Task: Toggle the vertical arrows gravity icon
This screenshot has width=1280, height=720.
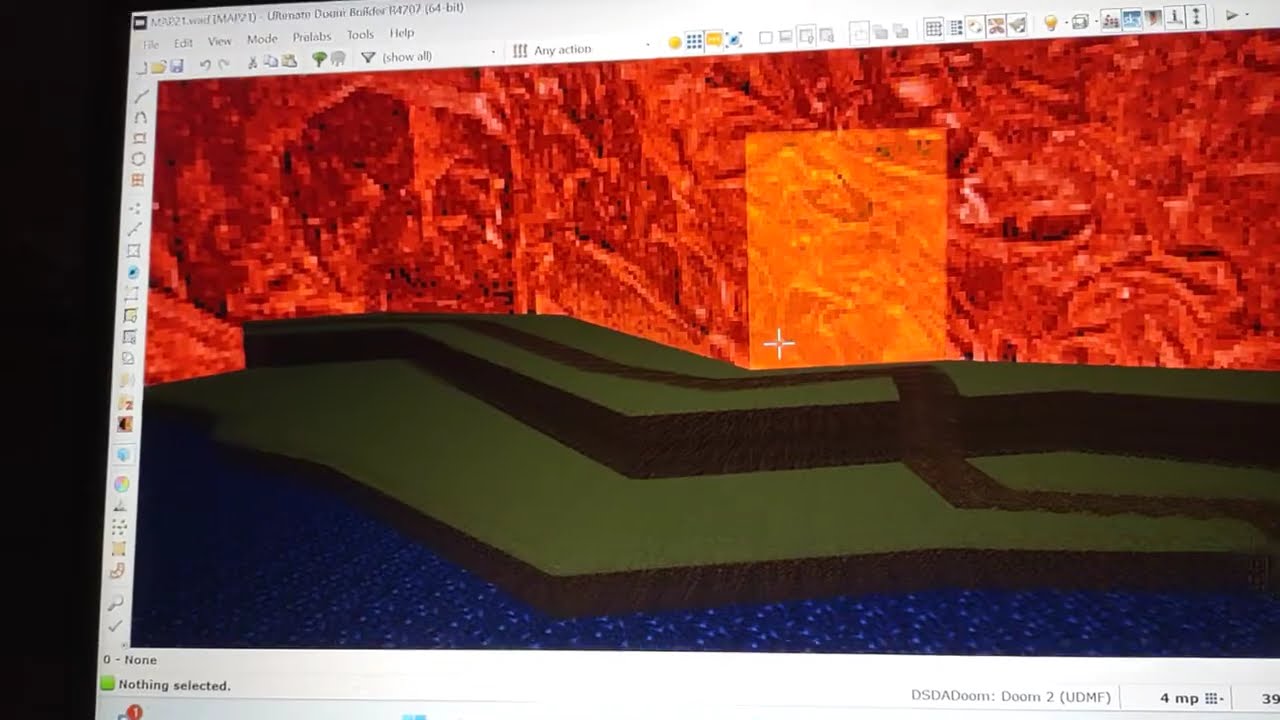Action: click(x=1196, y=15)
